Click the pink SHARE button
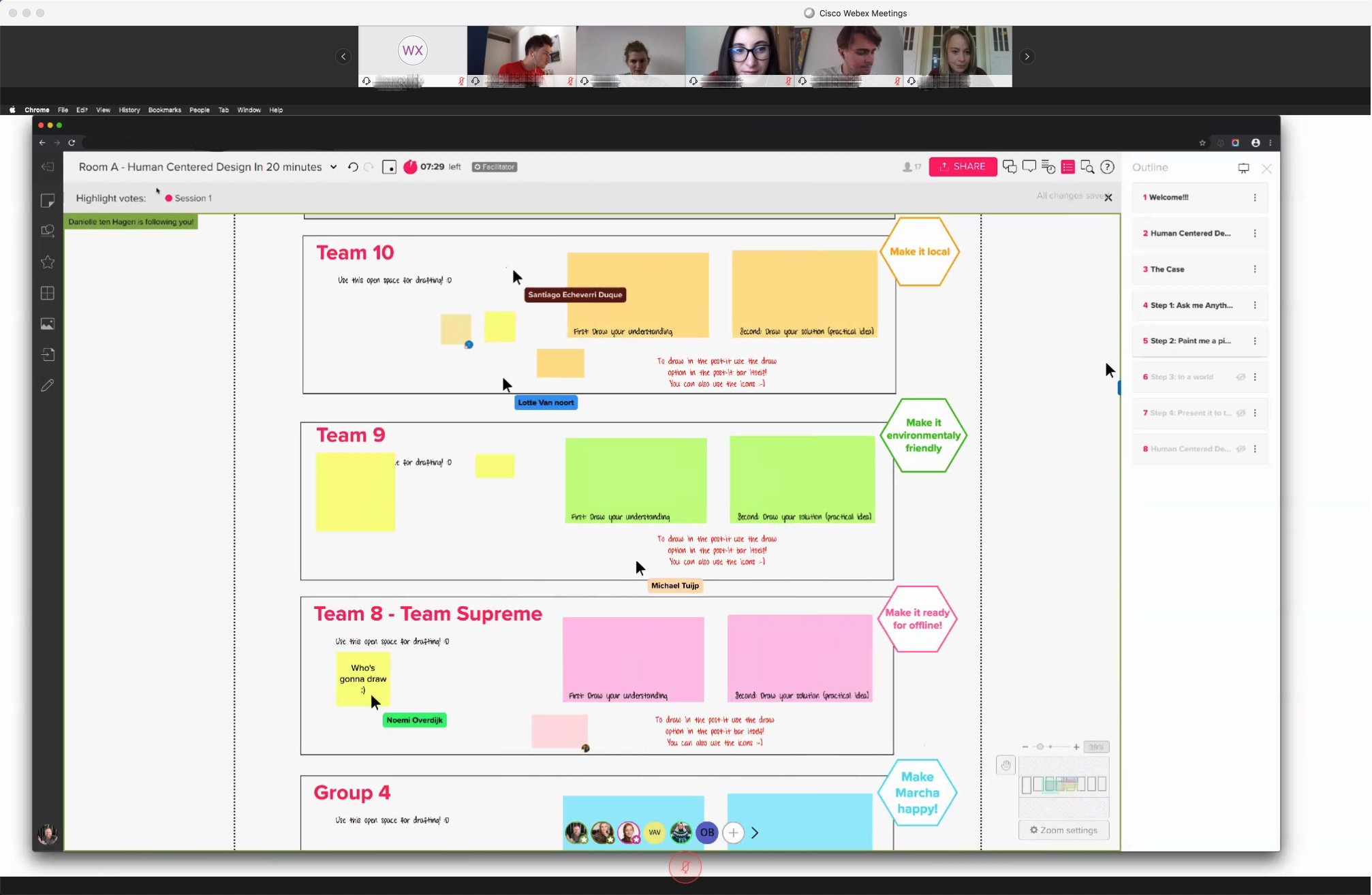Viewport: 1372px width, 895px height. pyautogui.click(x=962, y=167)
